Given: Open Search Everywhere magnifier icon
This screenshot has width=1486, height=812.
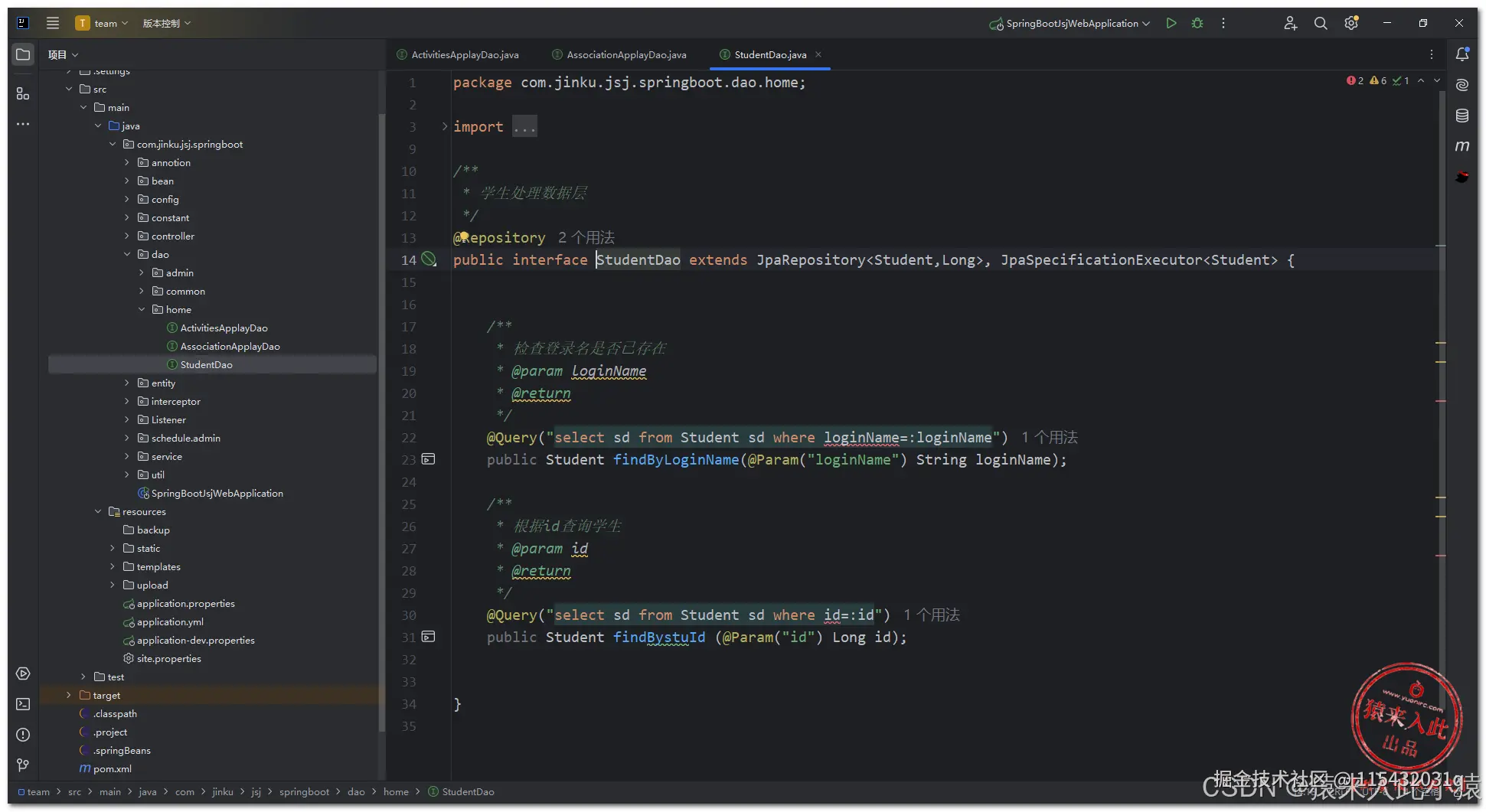Looking at the screenshot, I should coord(1321,23).
